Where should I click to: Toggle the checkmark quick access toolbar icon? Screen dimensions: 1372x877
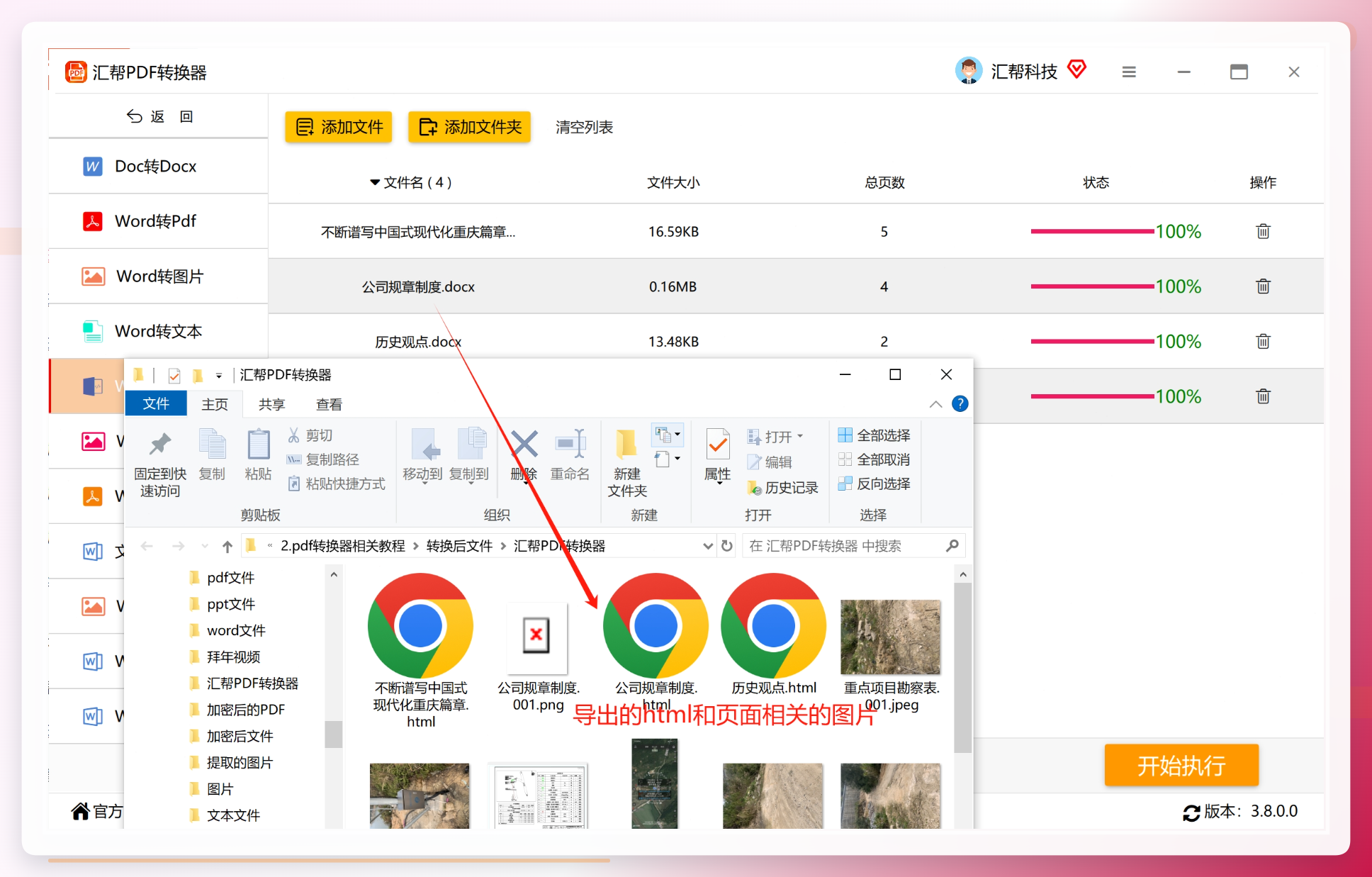tap(174, 375)
